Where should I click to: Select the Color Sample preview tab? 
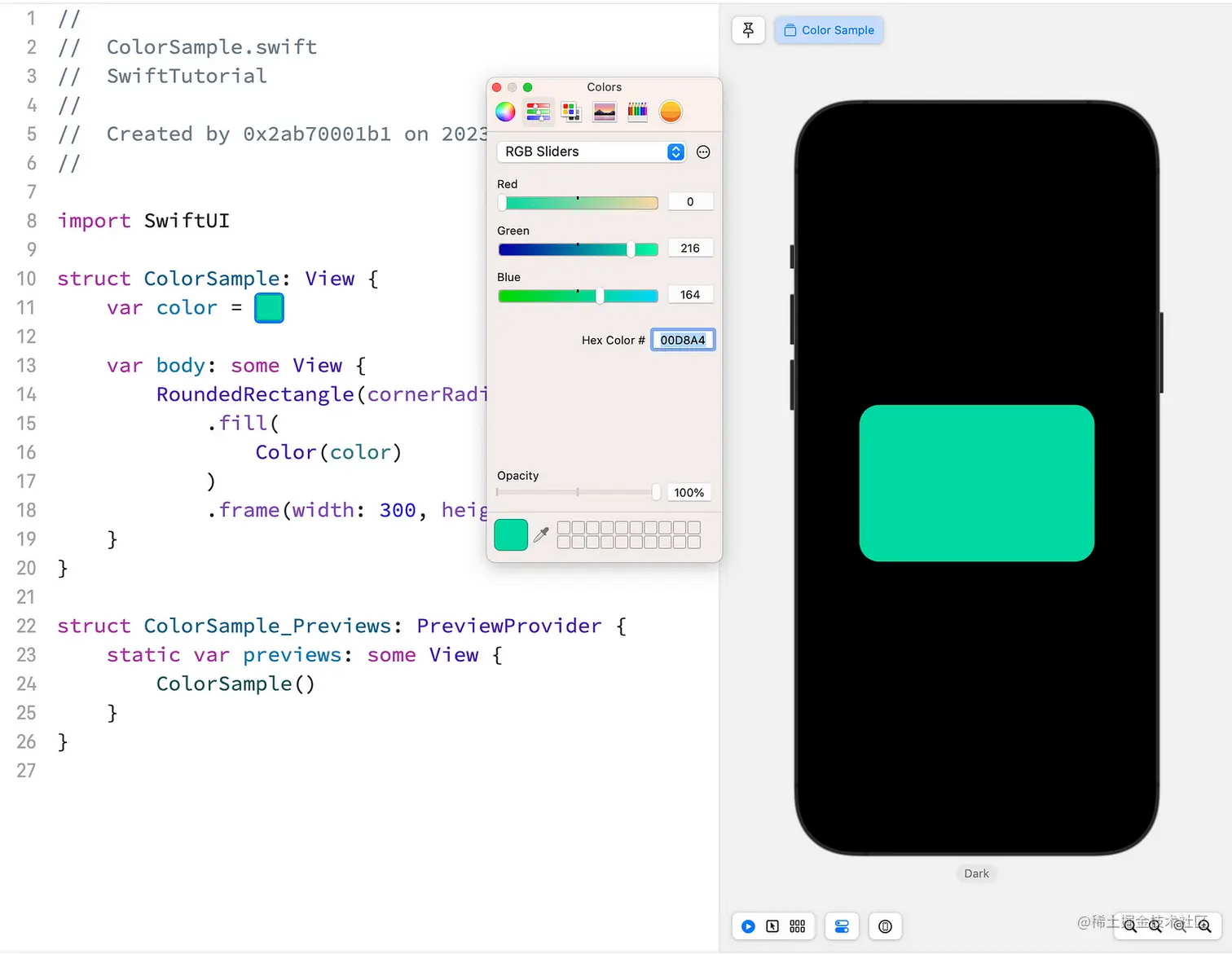[829, 30]
